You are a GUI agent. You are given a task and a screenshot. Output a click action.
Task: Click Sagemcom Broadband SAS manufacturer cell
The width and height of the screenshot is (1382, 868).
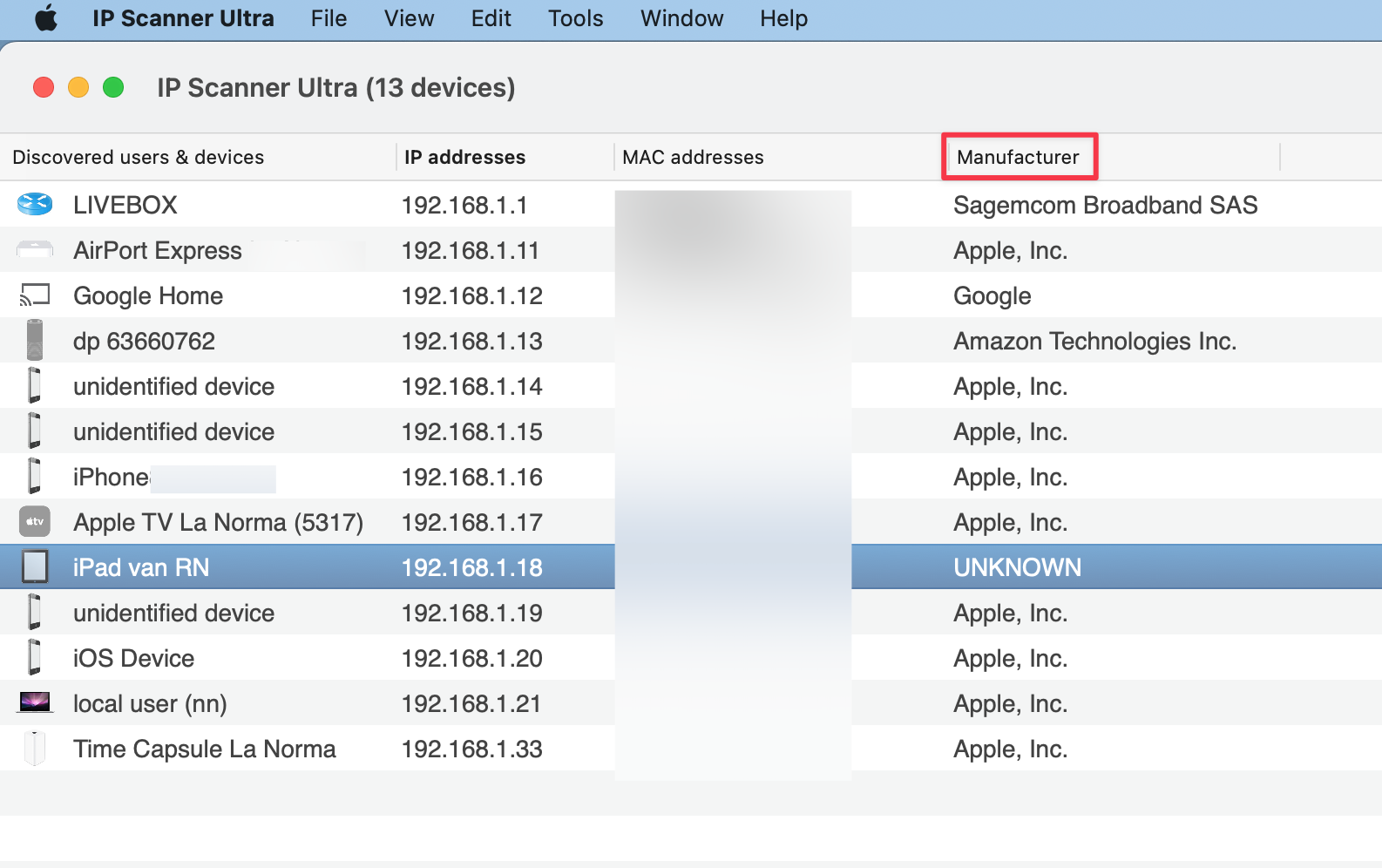[x=1105, y=205]
